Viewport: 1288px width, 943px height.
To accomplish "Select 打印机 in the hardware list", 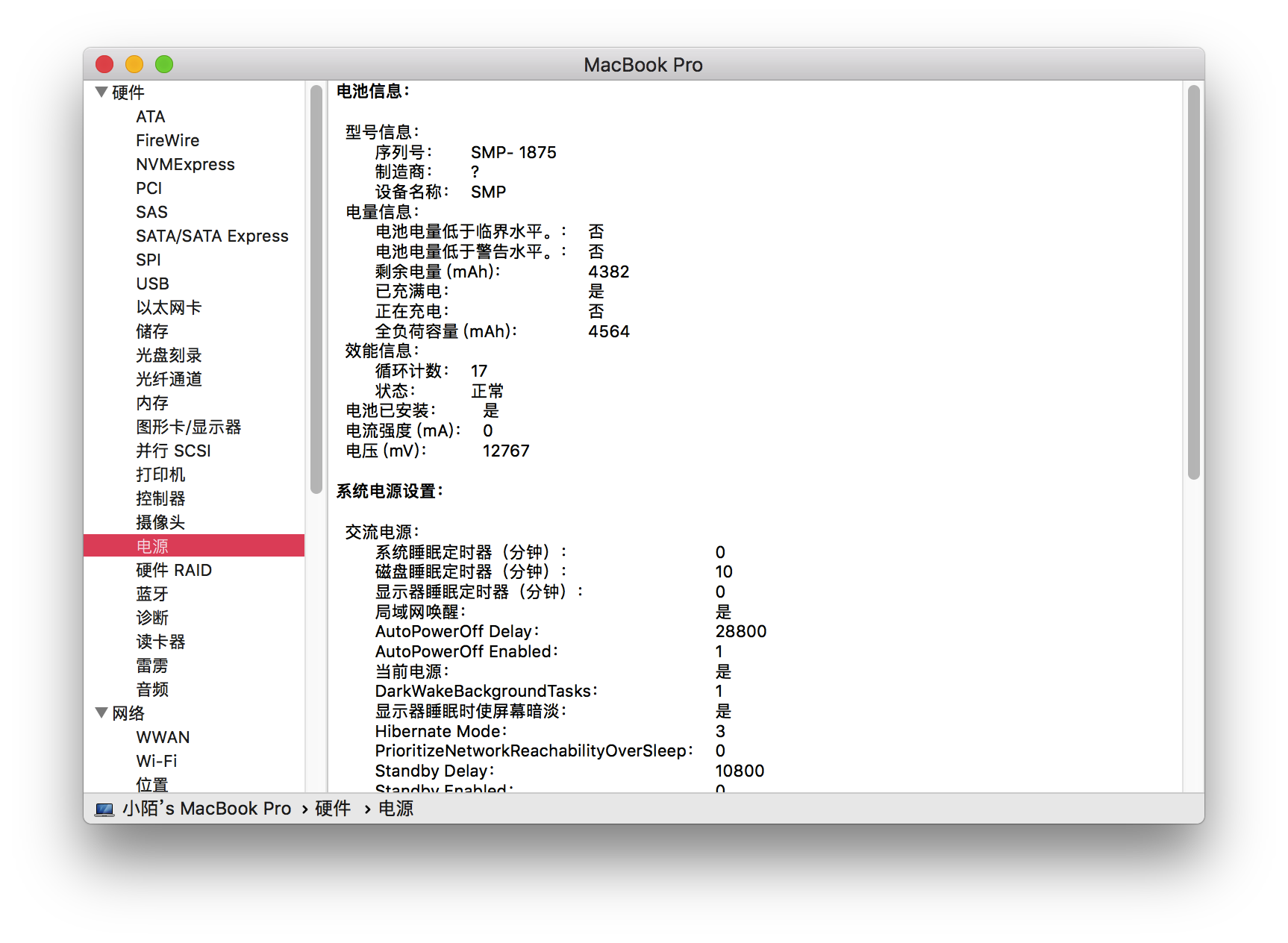I will 160,474.
